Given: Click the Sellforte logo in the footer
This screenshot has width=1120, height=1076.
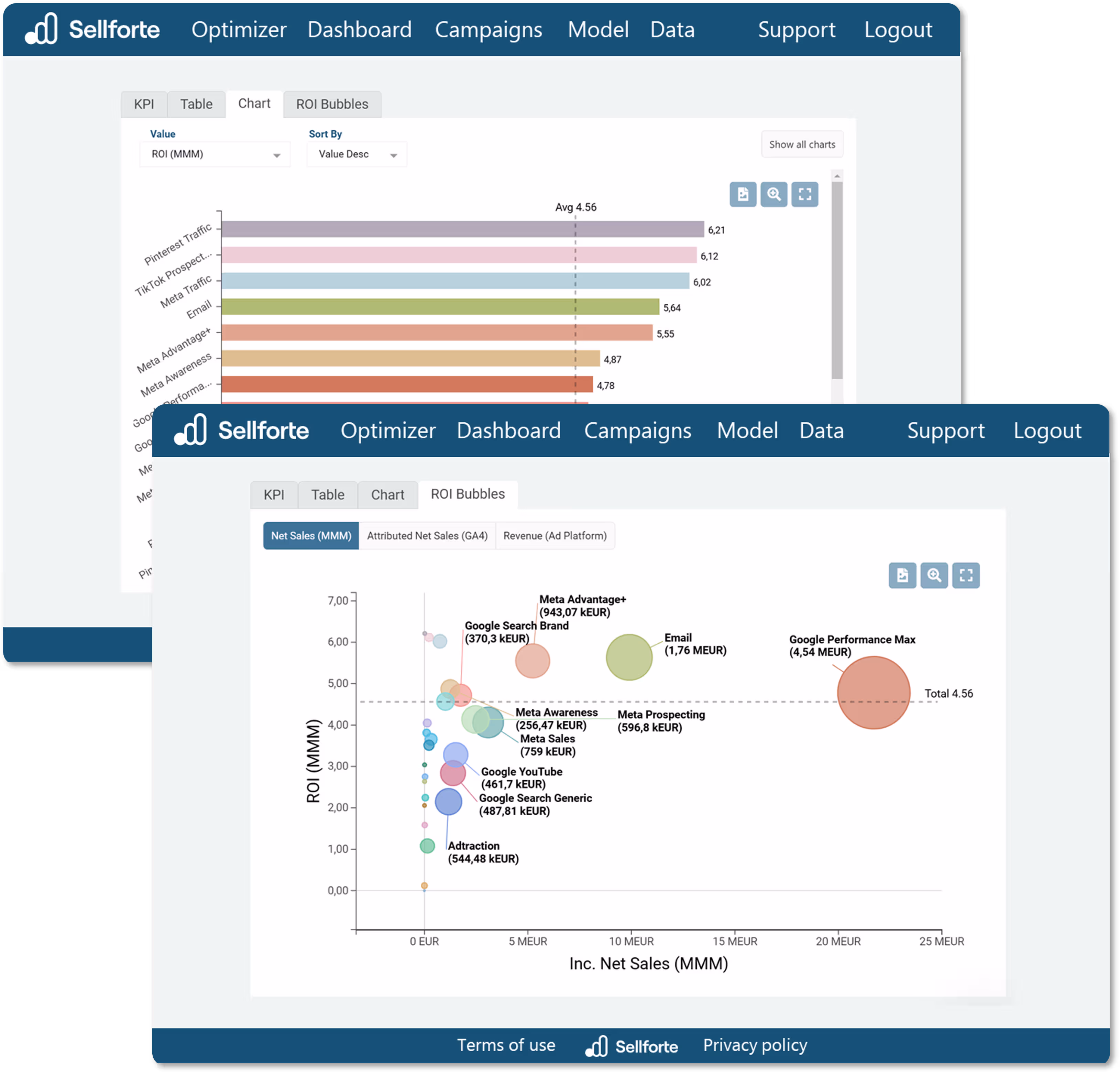Looking at the screenshot, I should coord(632,1046).
